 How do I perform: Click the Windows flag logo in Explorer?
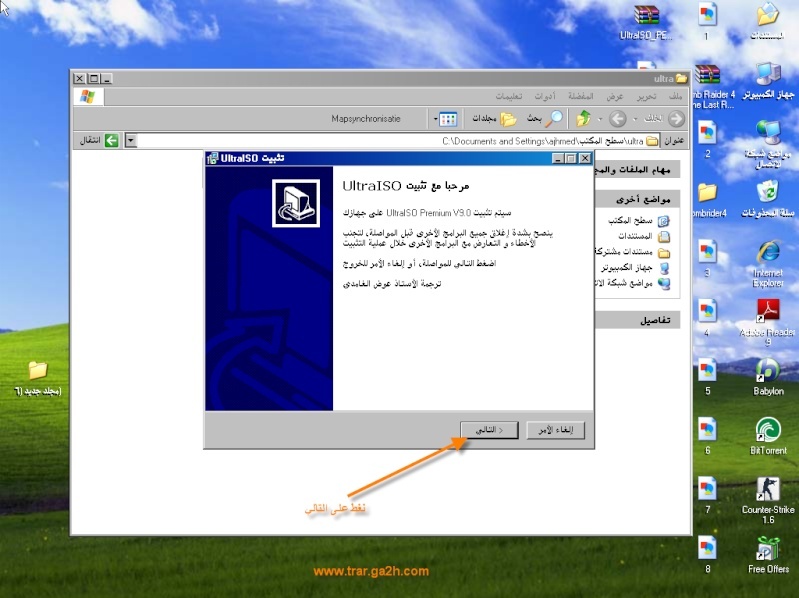point(88,96)
